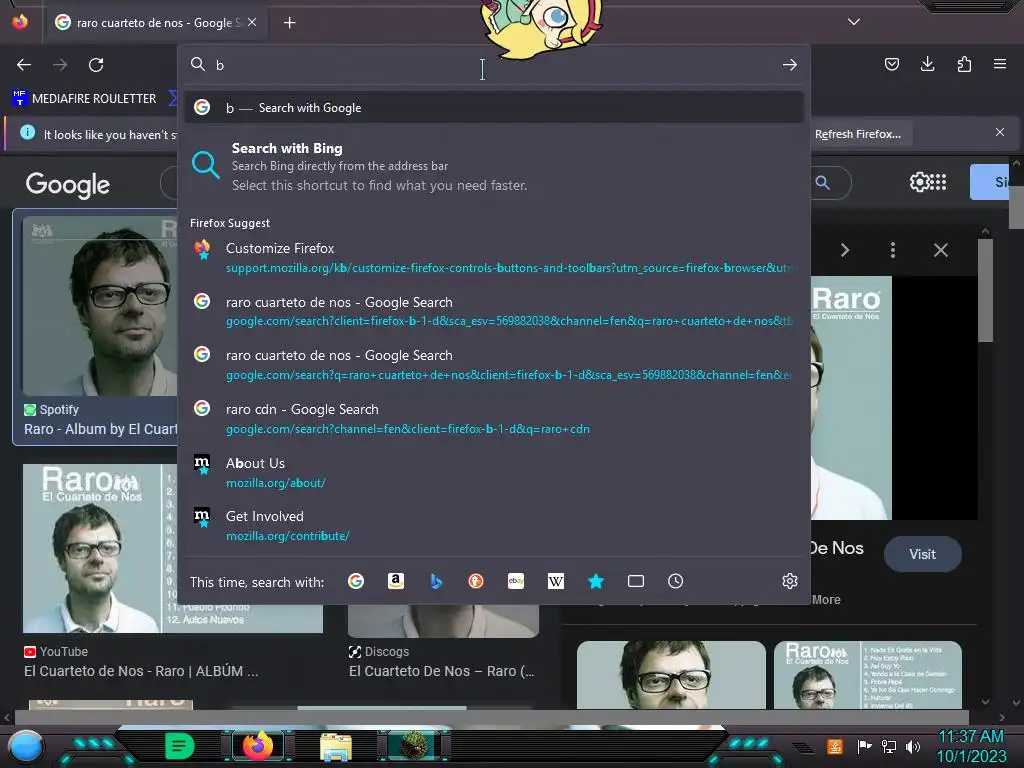Click the browser back arrow
The image size is (1024, 768).
(x=24, y=65)
